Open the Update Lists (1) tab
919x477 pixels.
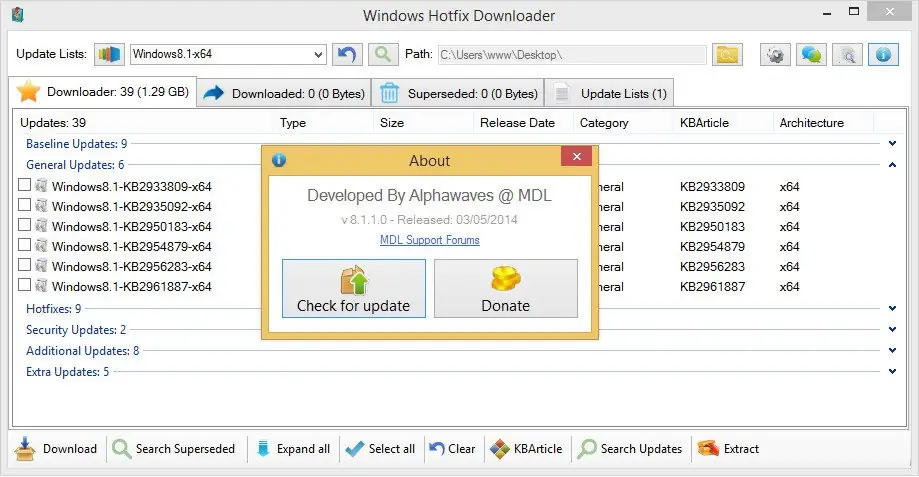610,93
